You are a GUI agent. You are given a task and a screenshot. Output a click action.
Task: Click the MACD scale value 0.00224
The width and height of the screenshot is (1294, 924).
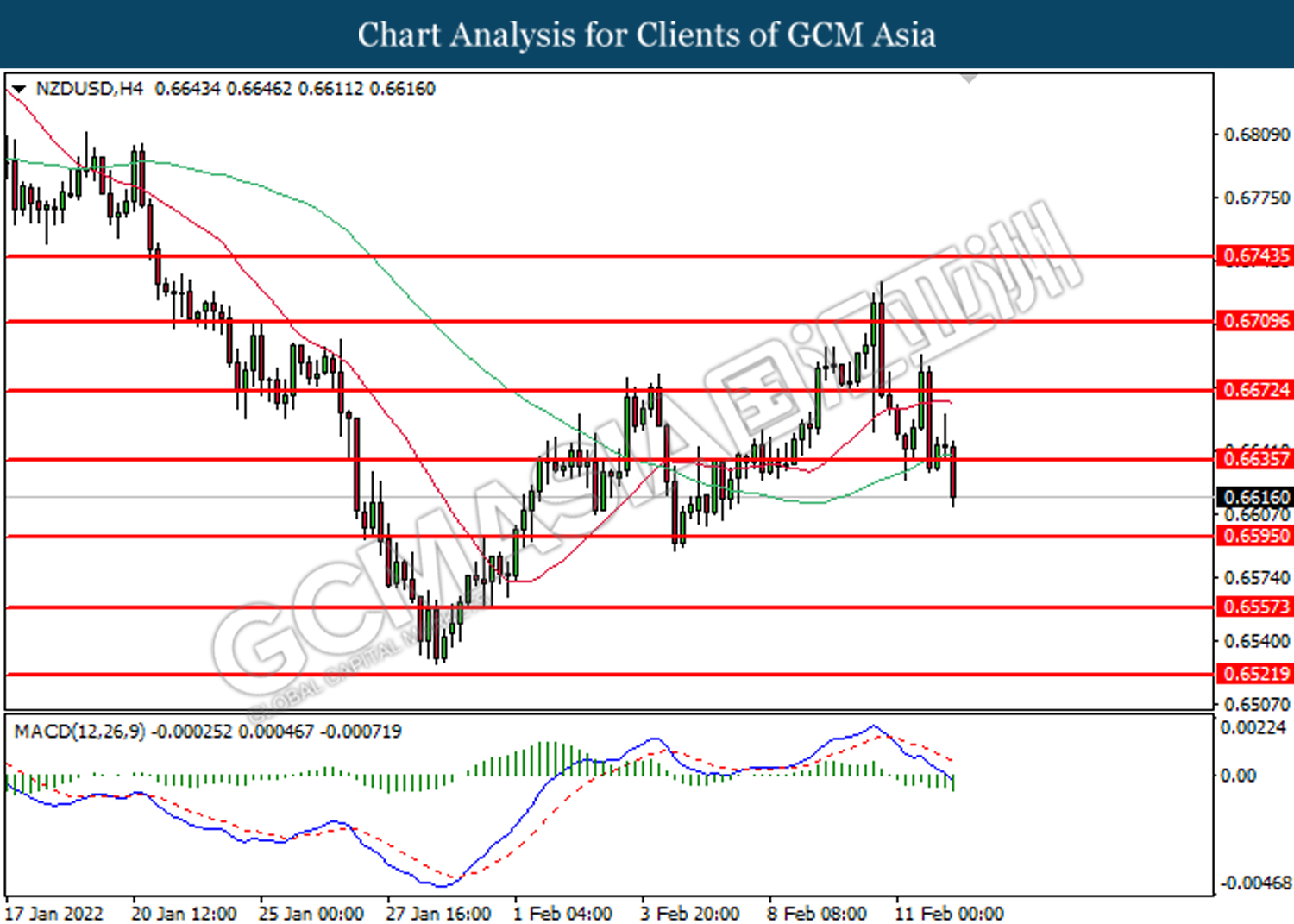click(1253, 728)
